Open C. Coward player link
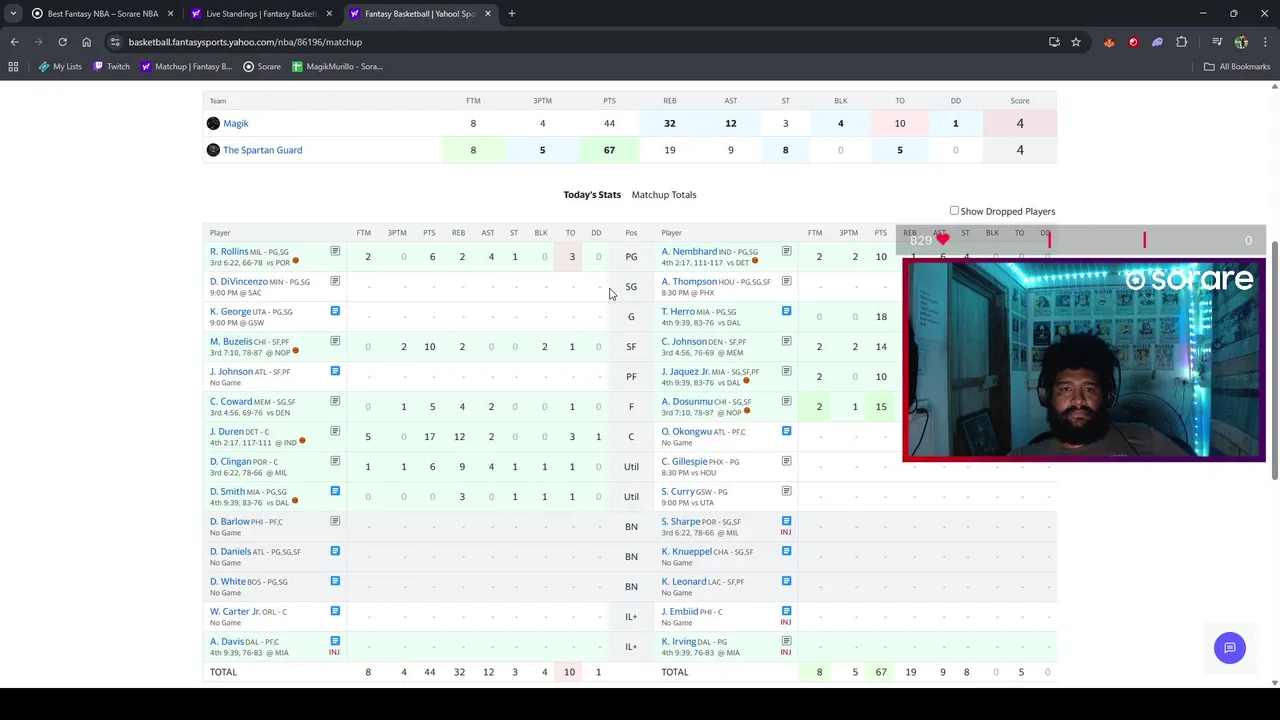The image size is (1280, 720). (x=231, y=401)
